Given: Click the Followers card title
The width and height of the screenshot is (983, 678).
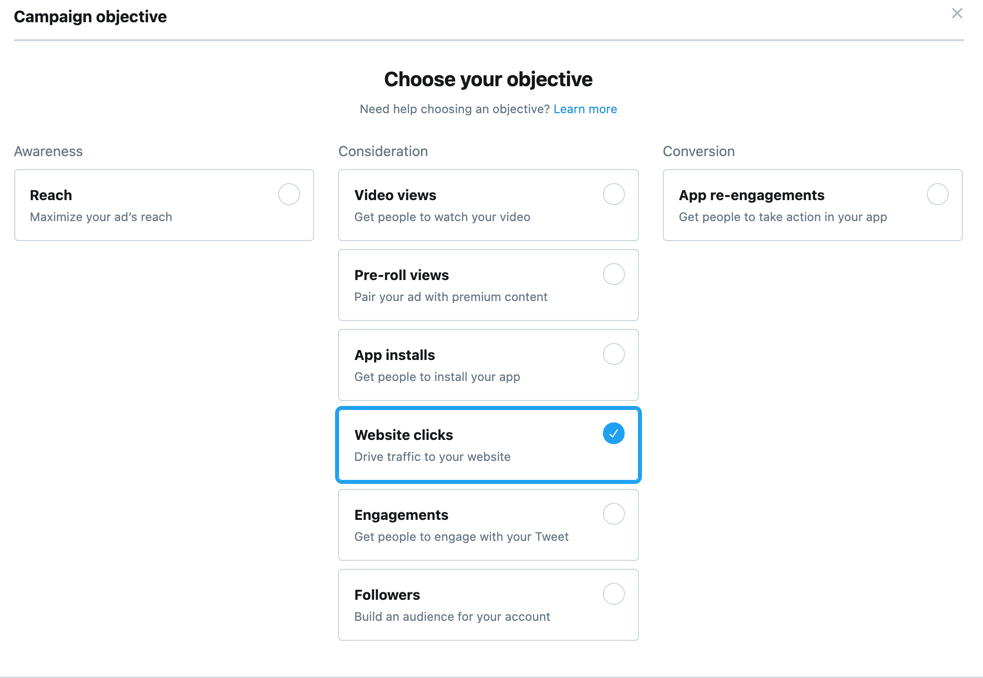Looking at the screenshot, I should click(387, 595).
